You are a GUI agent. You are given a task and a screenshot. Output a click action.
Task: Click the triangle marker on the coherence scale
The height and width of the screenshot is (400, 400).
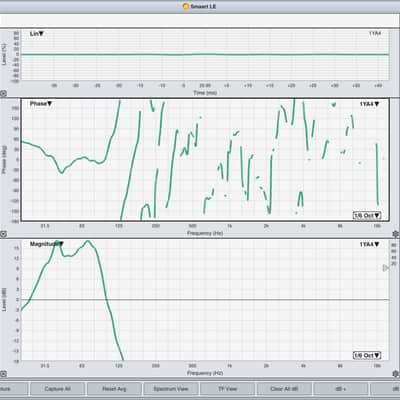(x=385, y=268)
